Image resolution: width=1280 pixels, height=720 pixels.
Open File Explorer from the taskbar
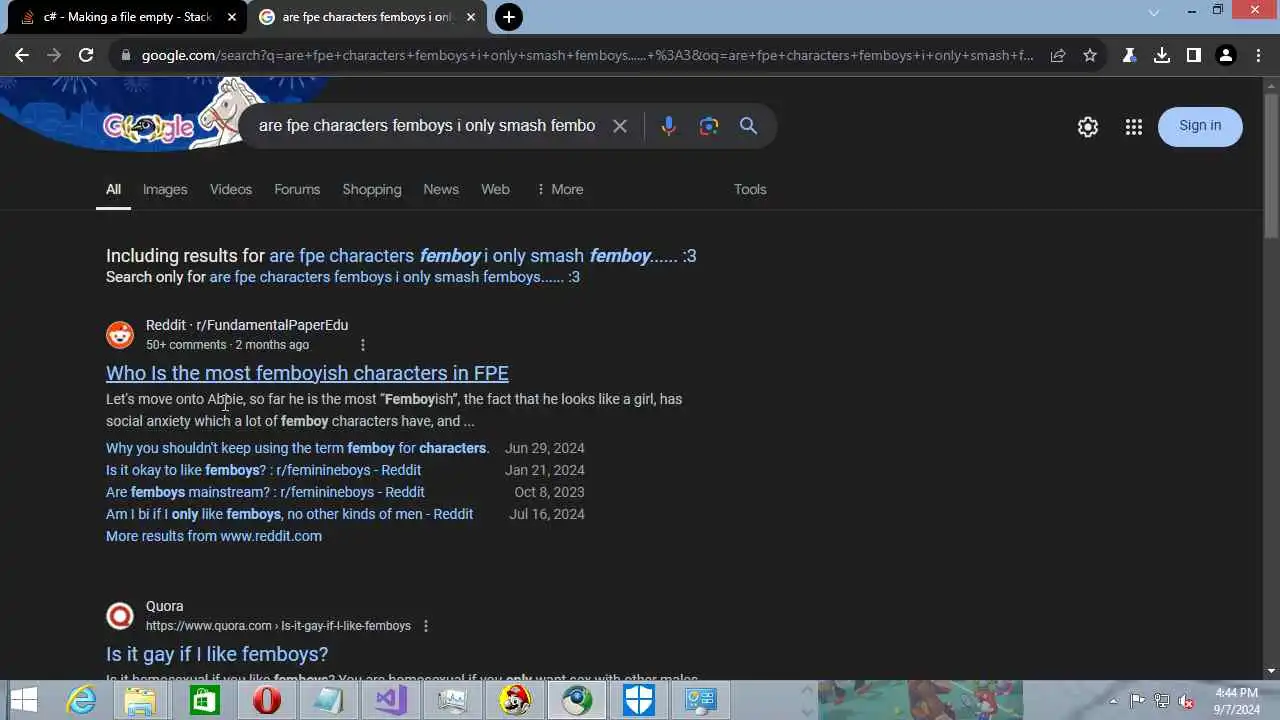[141, 700]
